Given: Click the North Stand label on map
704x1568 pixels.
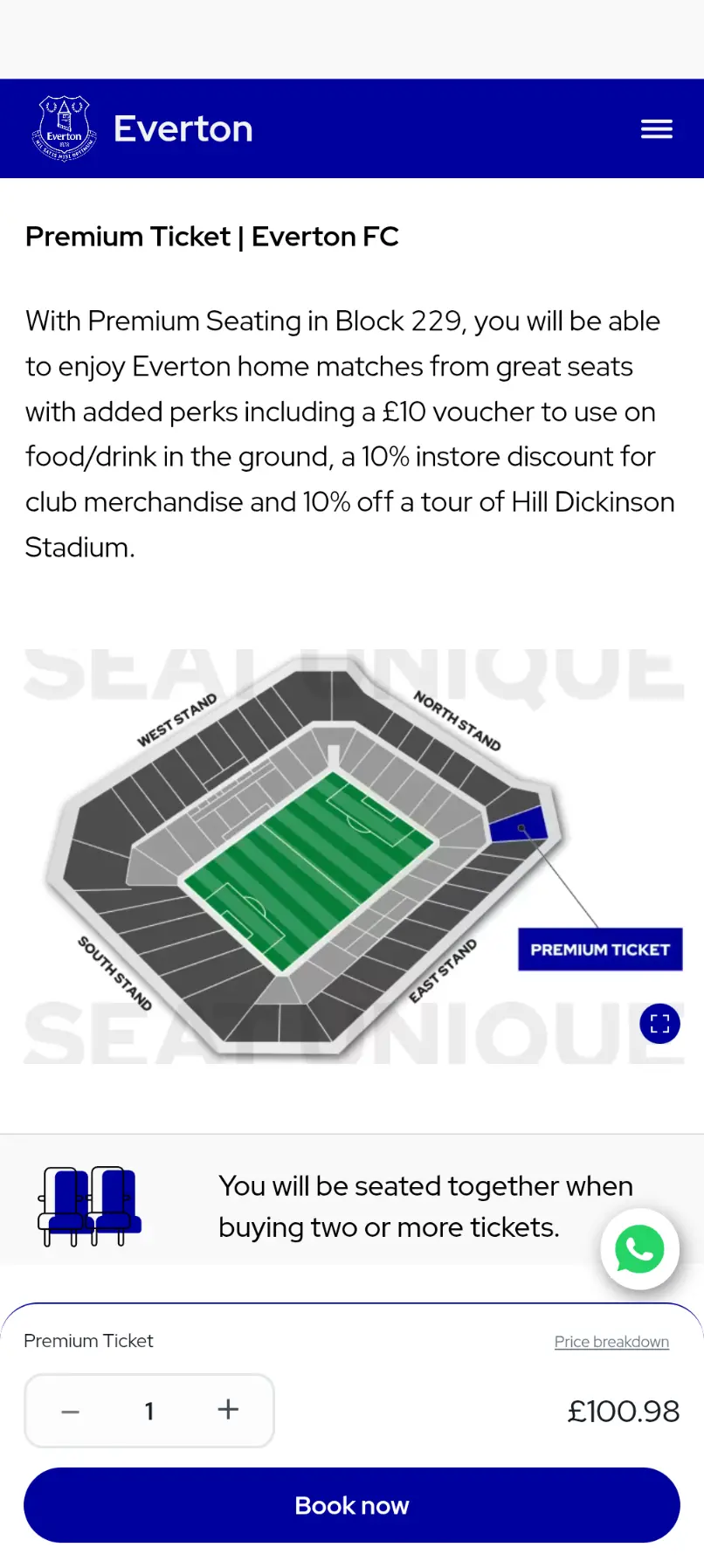Looking at the screenshot, I should coord(457,721).
